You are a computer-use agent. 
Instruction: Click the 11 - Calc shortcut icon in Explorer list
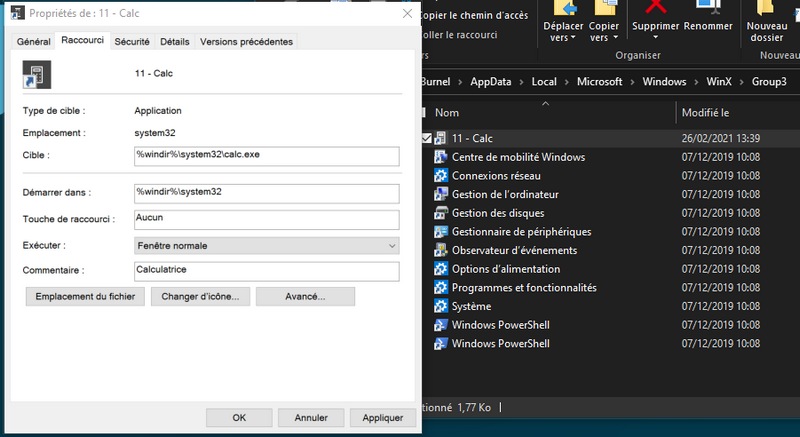(440, 138)
